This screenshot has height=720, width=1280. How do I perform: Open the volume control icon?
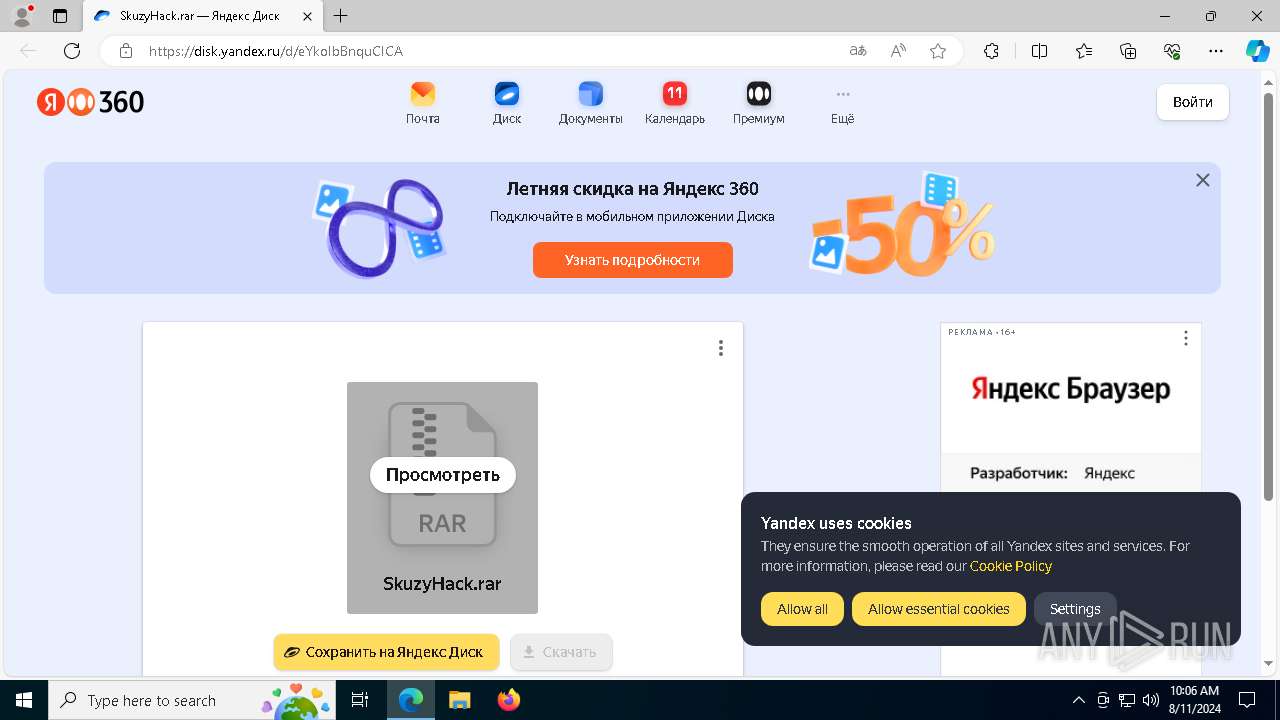(1151, 700)
